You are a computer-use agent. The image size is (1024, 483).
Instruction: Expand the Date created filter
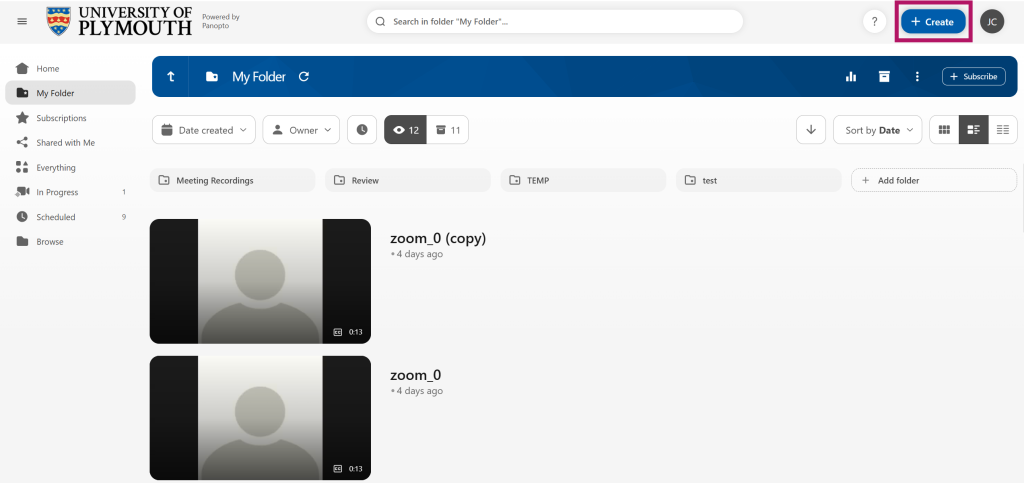pos(204,130)
